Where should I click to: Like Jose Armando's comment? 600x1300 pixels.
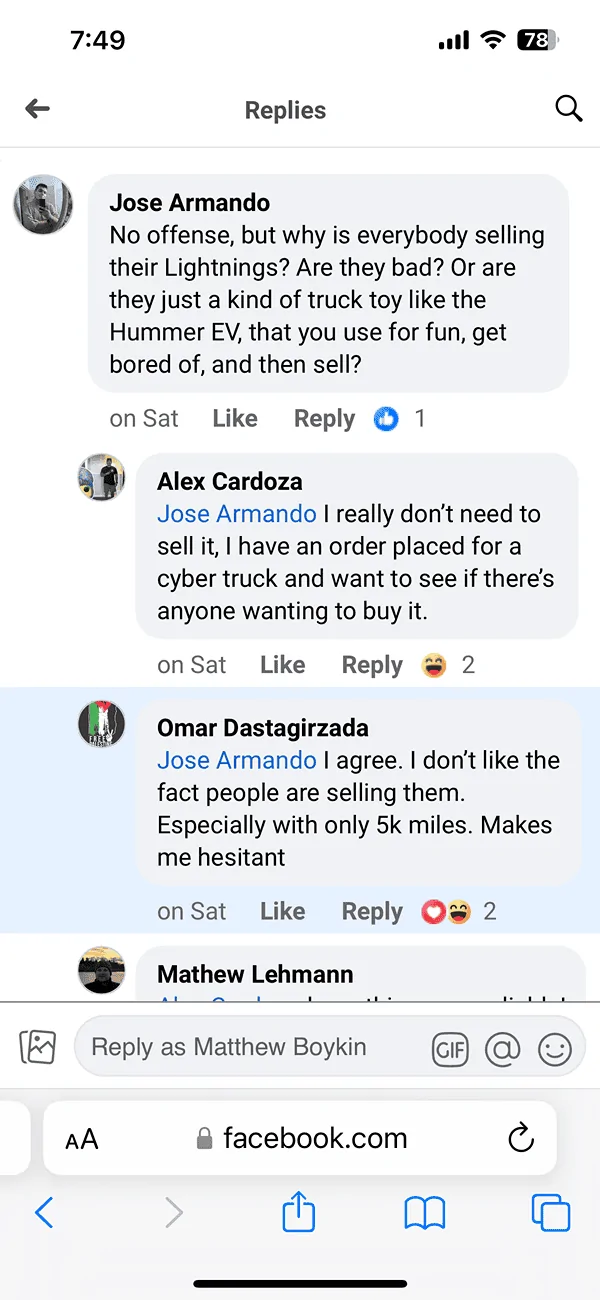pyautogui.click(x=235, y=419)
